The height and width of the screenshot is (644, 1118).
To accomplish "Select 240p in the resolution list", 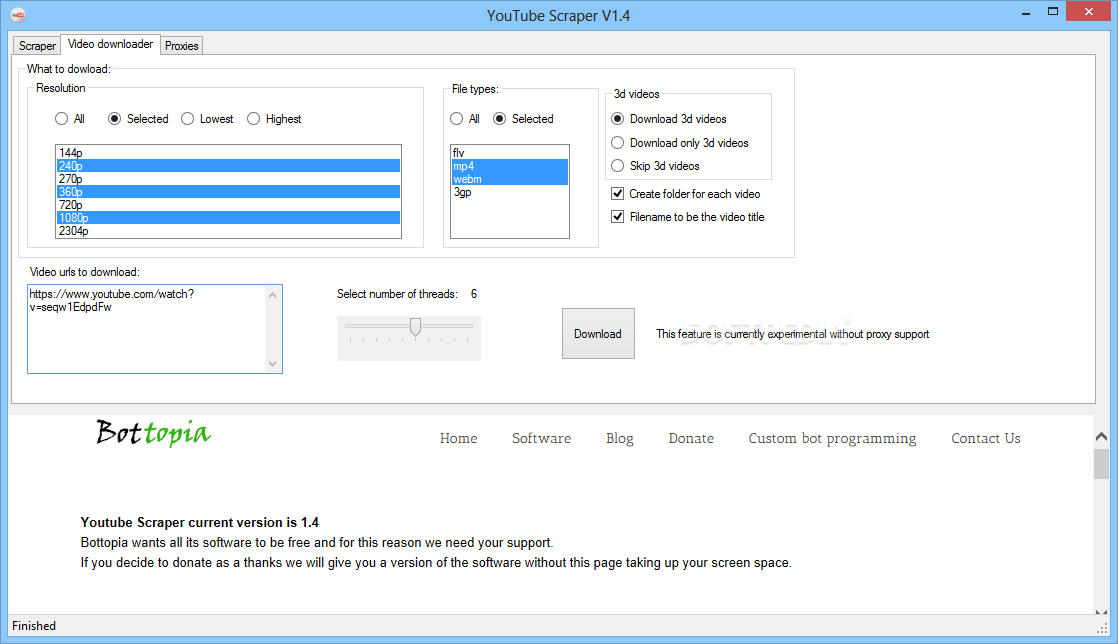I will [228, 165].
